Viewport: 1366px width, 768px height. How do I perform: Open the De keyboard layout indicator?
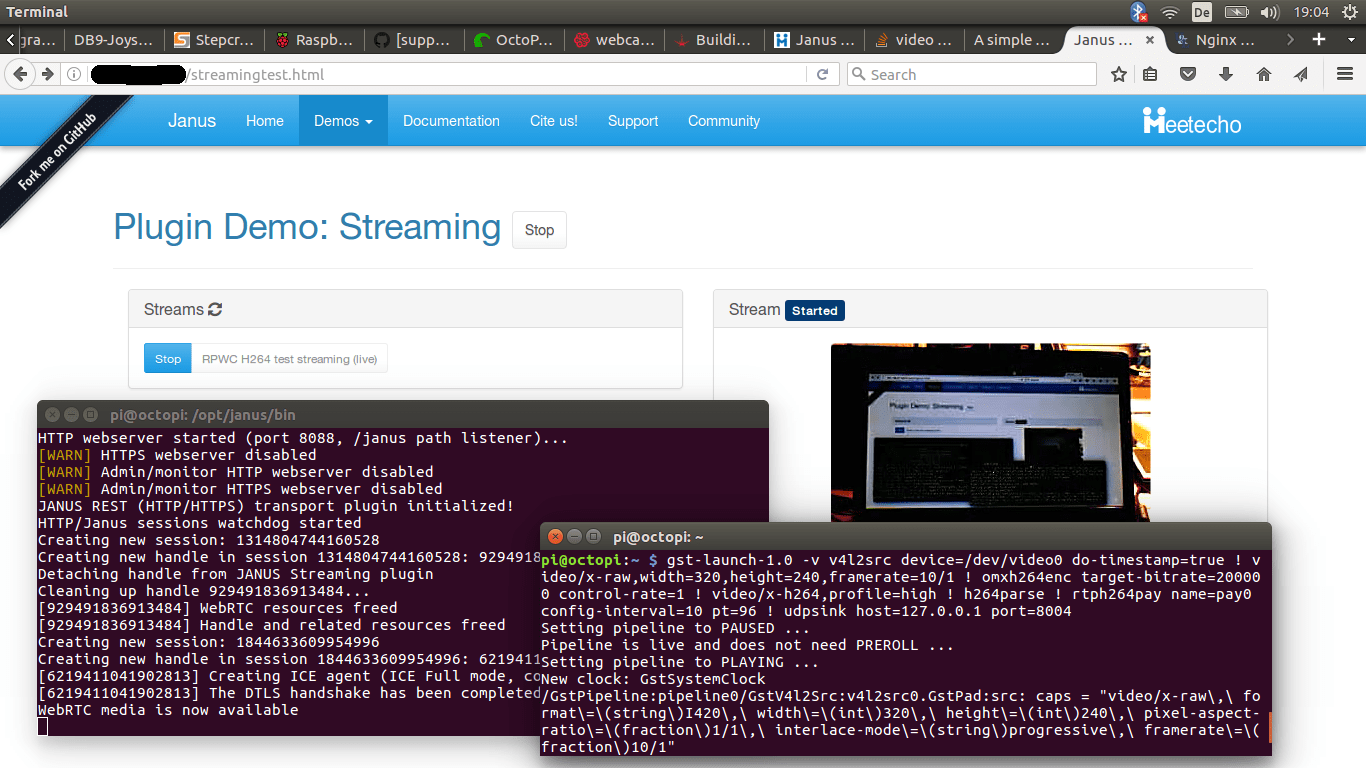(x=1202, y=12)
